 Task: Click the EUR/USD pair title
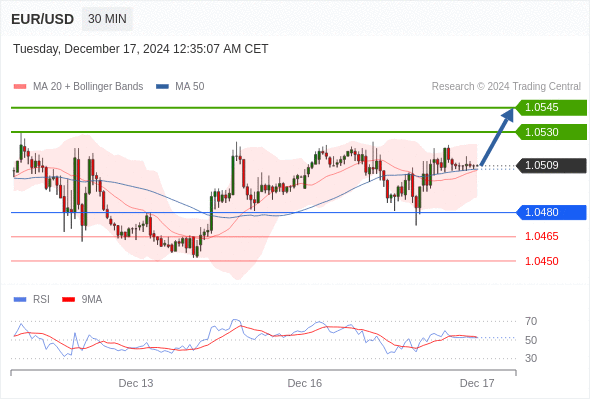click(x=43, y=19)
